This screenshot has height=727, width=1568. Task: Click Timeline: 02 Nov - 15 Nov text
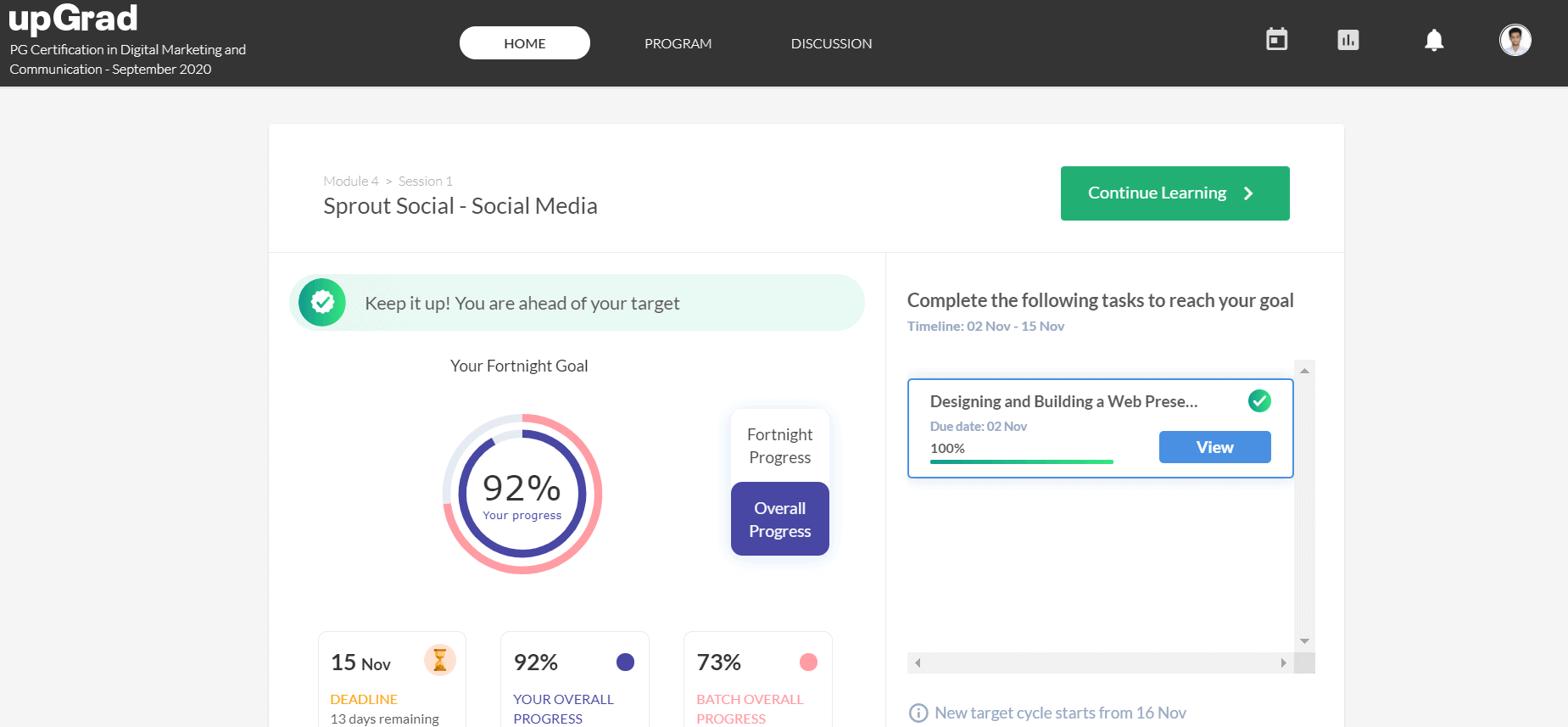point(985,326)
